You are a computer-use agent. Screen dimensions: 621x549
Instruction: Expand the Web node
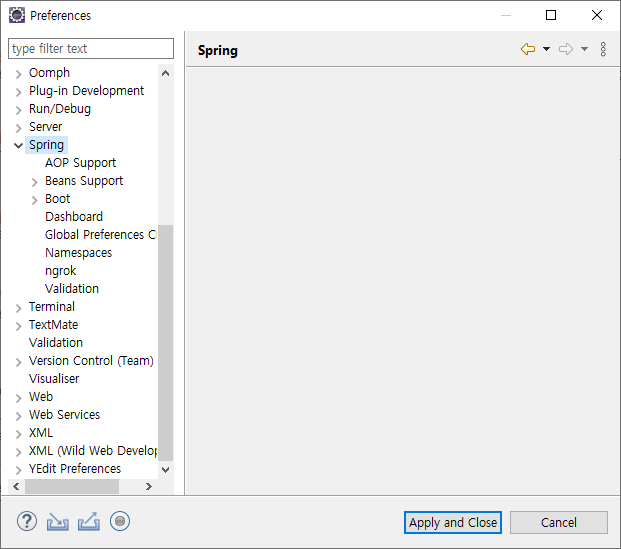[x=18, y=398]
